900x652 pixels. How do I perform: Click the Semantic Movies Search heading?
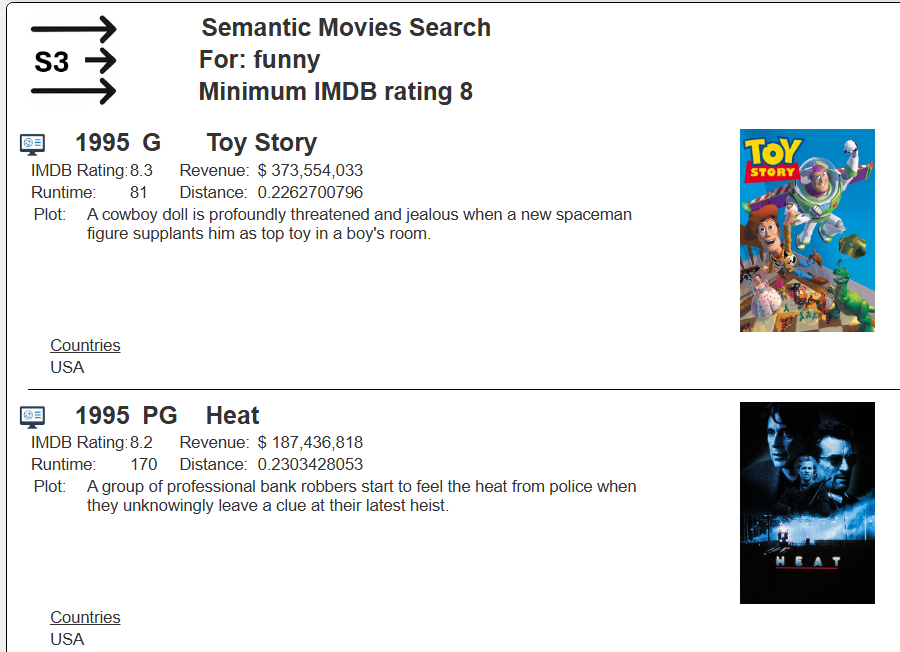tap(346, 28)
